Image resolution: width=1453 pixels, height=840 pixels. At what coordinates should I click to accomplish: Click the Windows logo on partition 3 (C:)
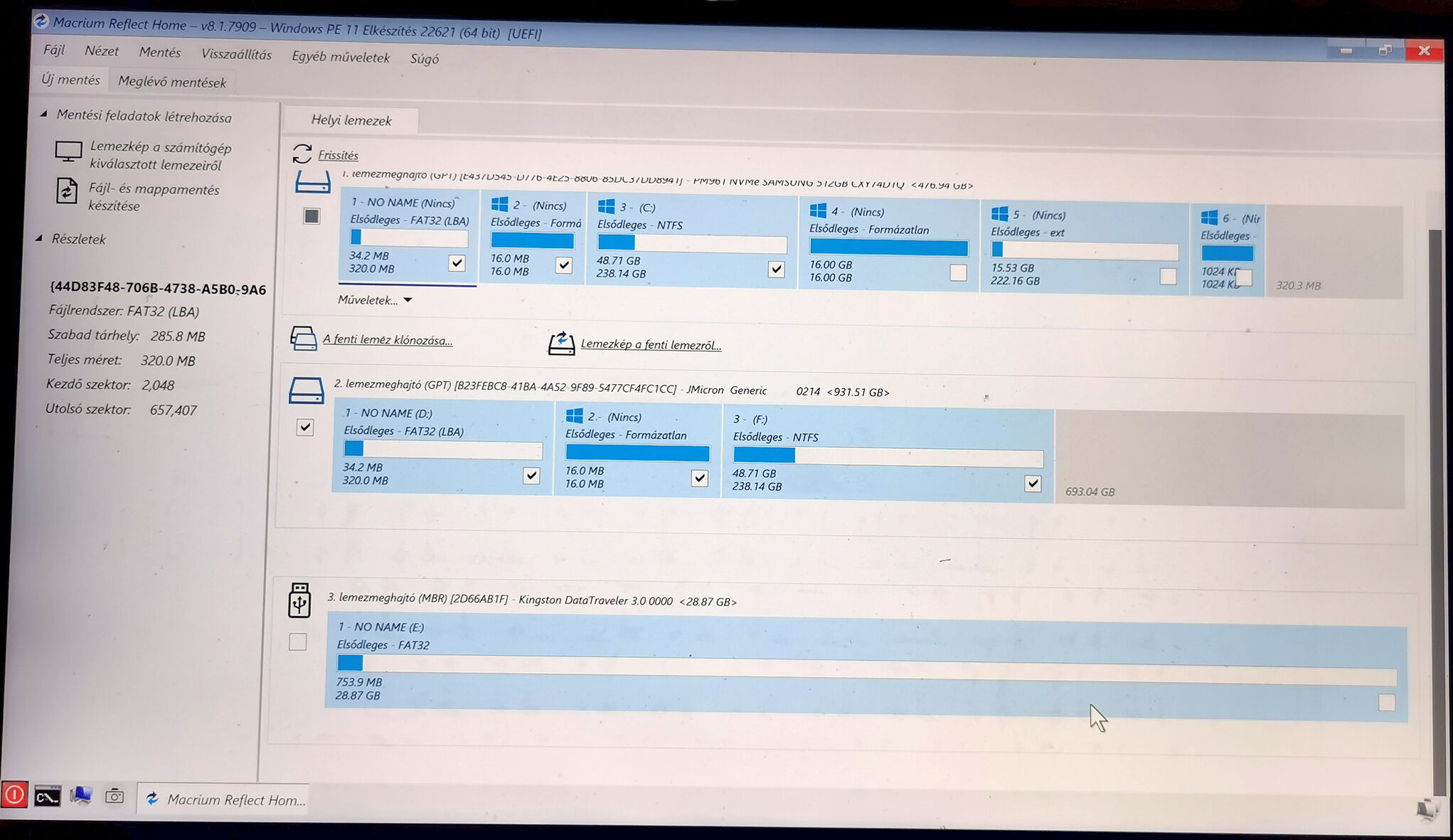click(607, 206)
